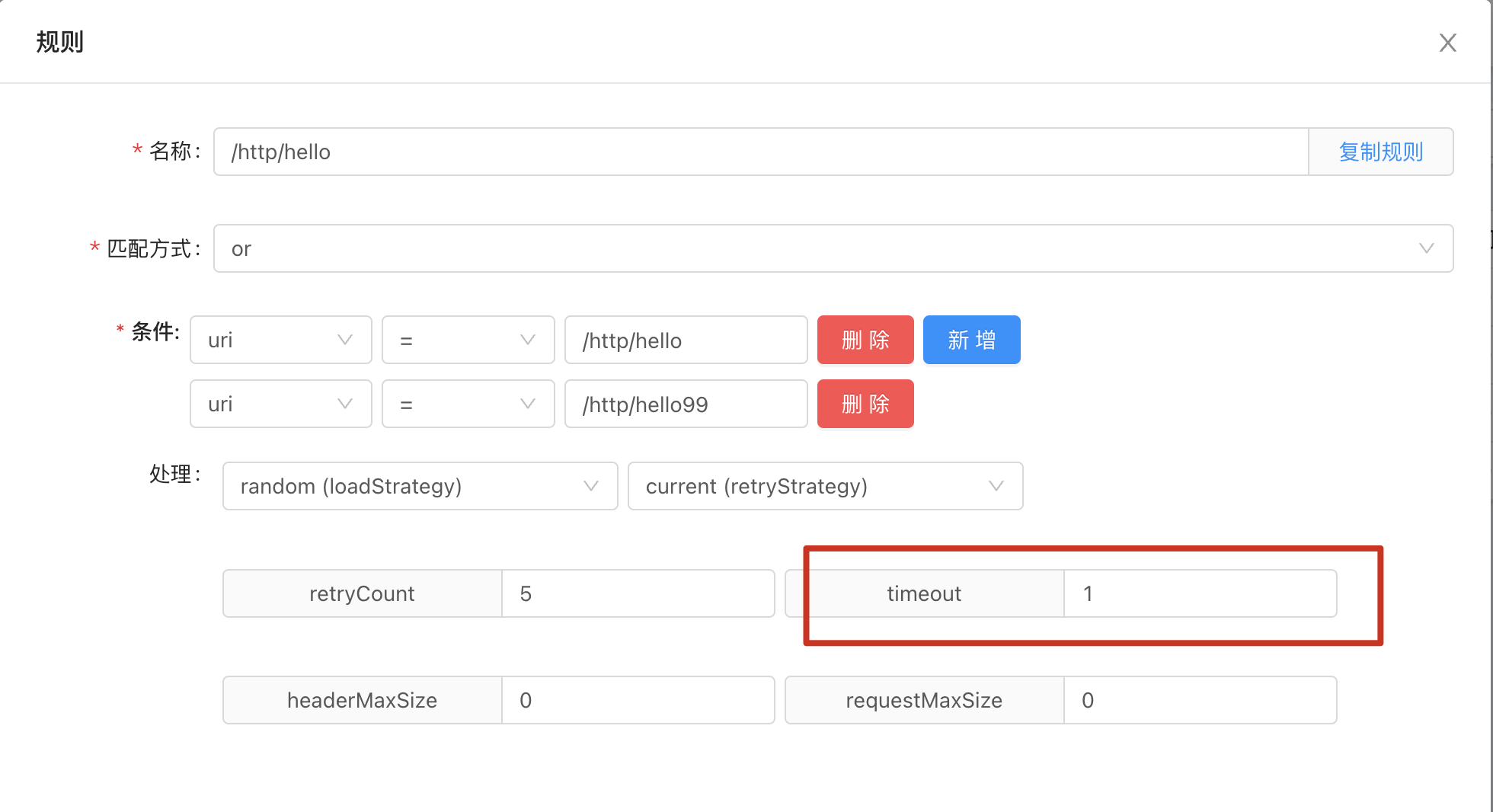This screenshot has width=1493, height=812.
Task: Open the current (retryStrategy) dropdown
Action: [x=826, y=486]
